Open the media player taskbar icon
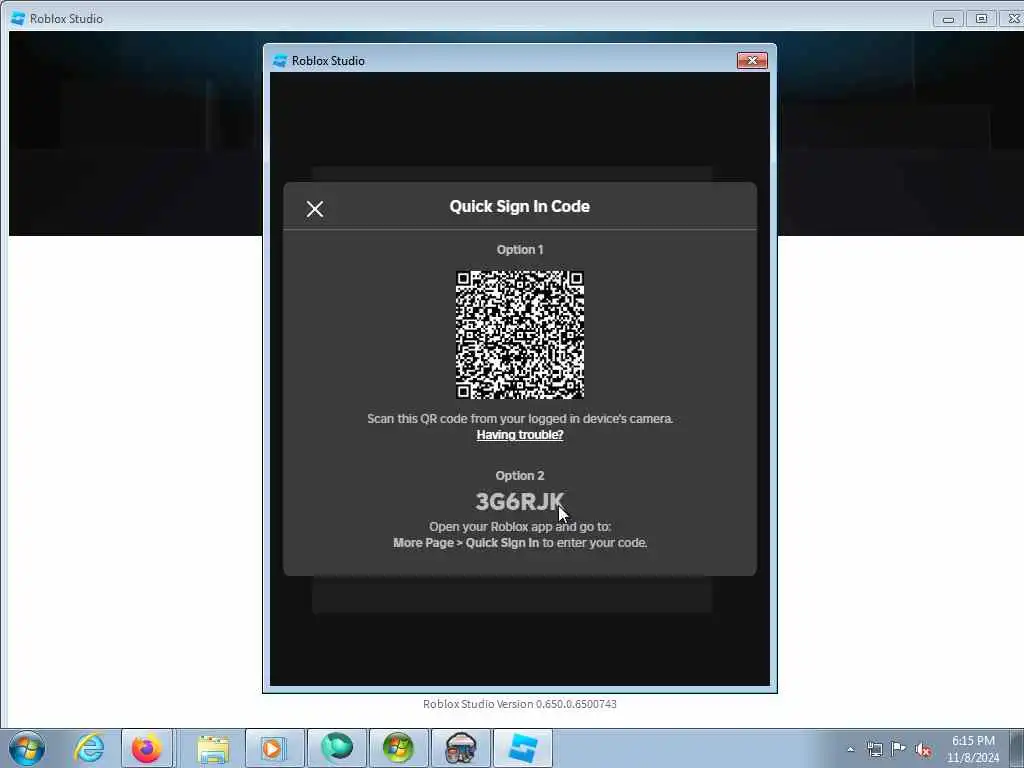Viewport: 1024px width, 768px height. point(273,748)
